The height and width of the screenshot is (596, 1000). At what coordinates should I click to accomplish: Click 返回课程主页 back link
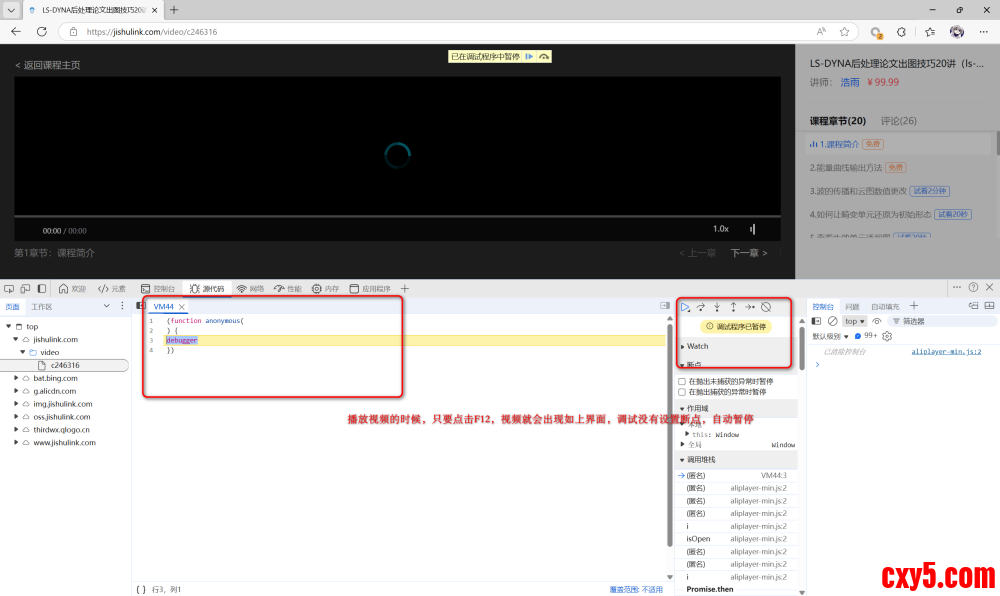(x=47, y=65)
